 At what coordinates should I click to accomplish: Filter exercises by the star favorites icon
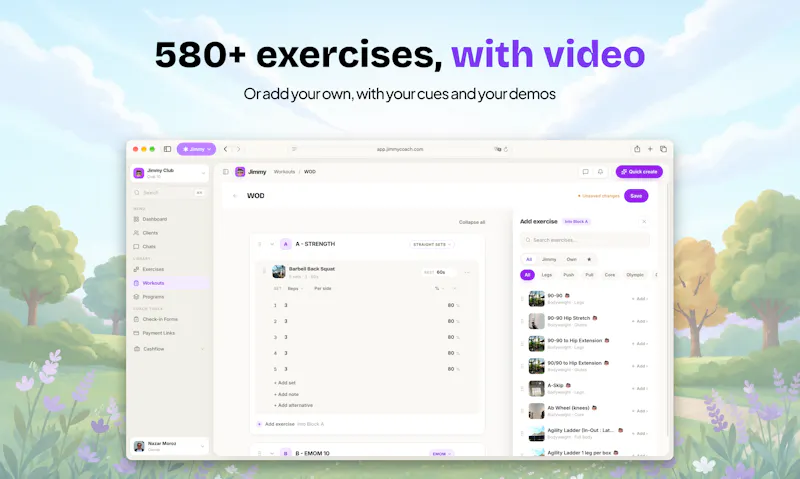(589, 260)
